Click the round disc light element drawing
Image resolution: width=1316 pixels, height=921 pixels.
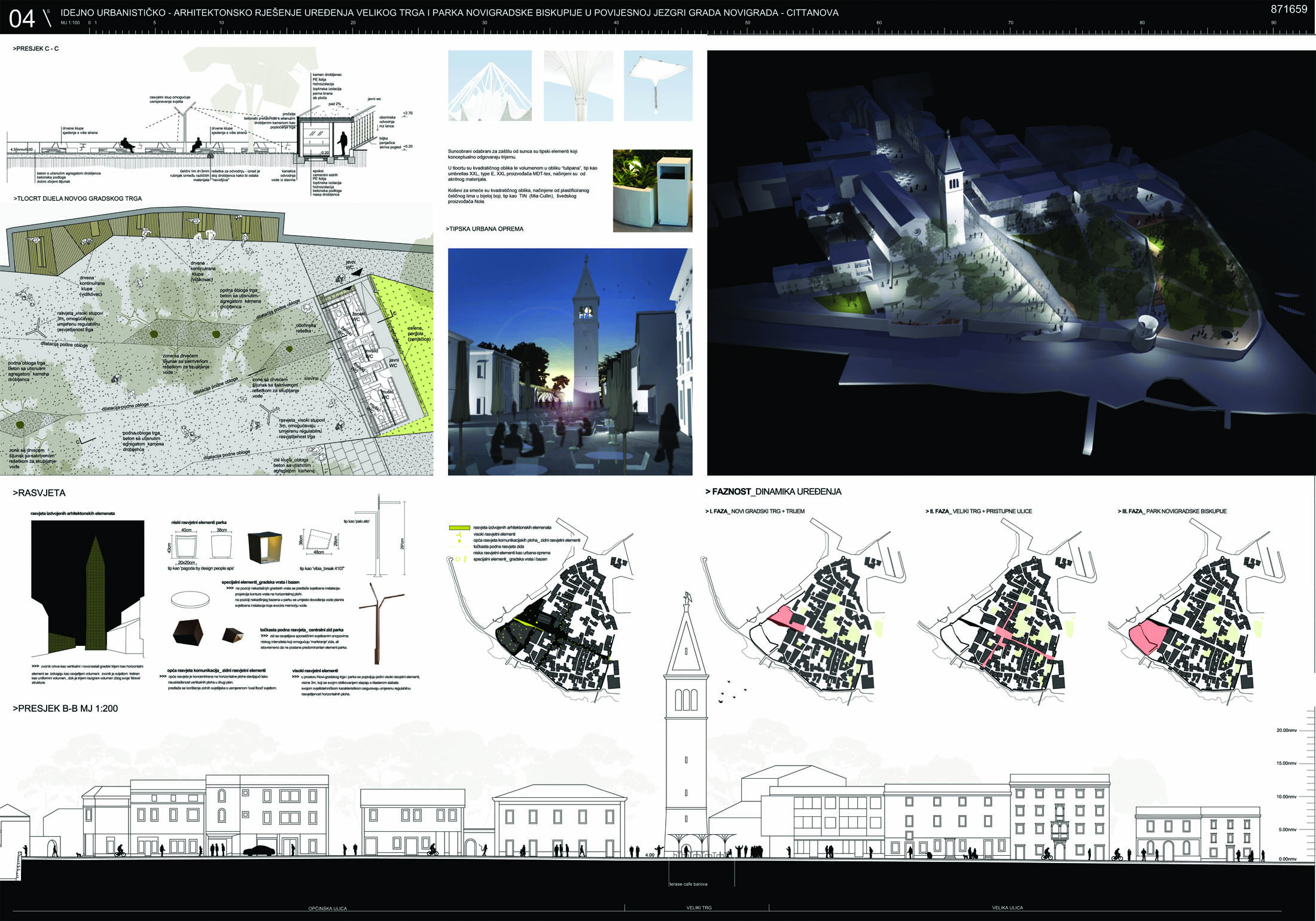pos(191,599)
